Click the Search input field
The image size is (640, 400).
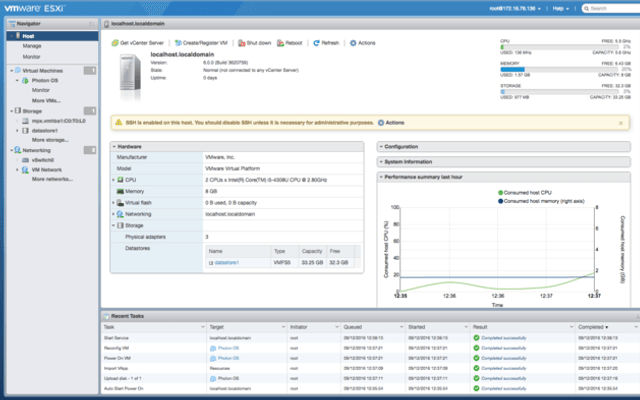point(611,8)
